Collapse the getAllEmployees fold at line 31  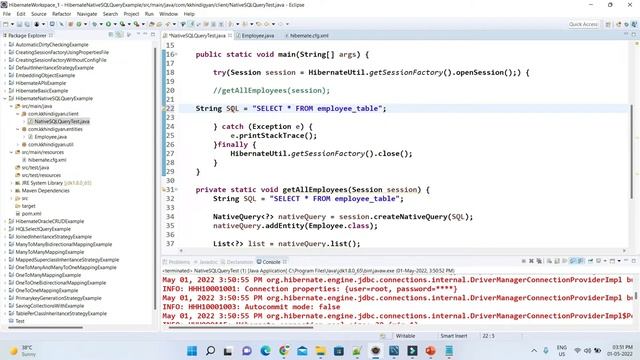tap(177, 189)
